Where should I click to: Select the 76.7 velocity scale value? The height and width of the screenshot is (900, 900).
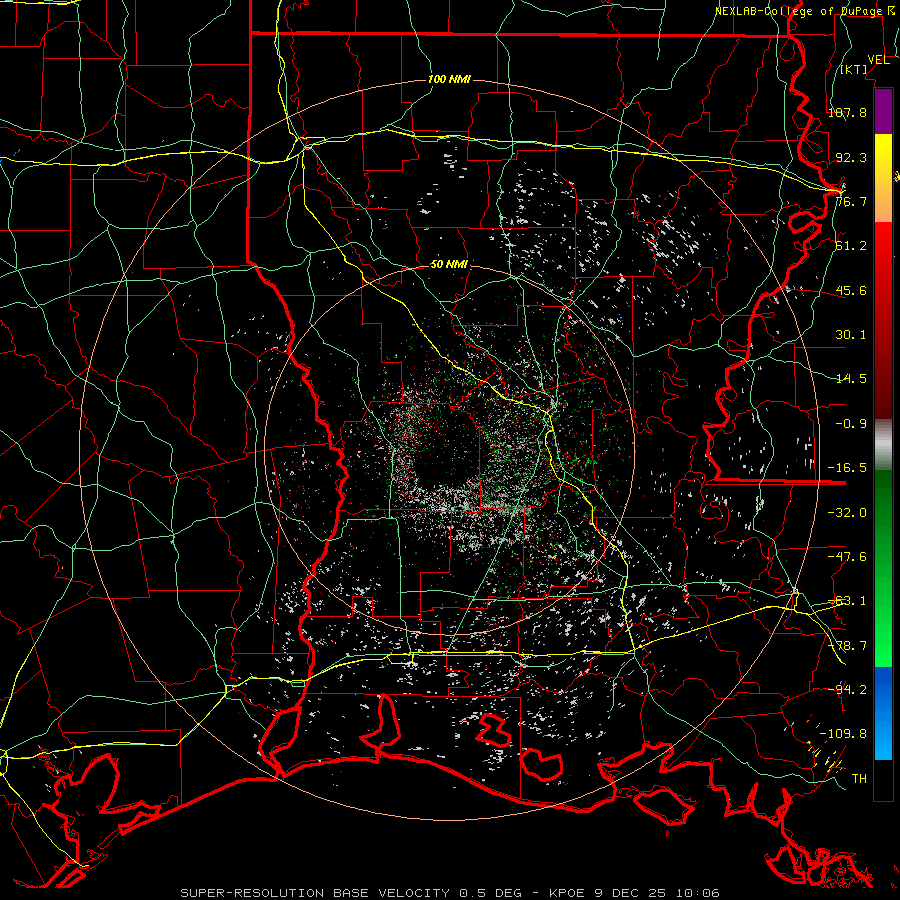click(x=851, y=201)
